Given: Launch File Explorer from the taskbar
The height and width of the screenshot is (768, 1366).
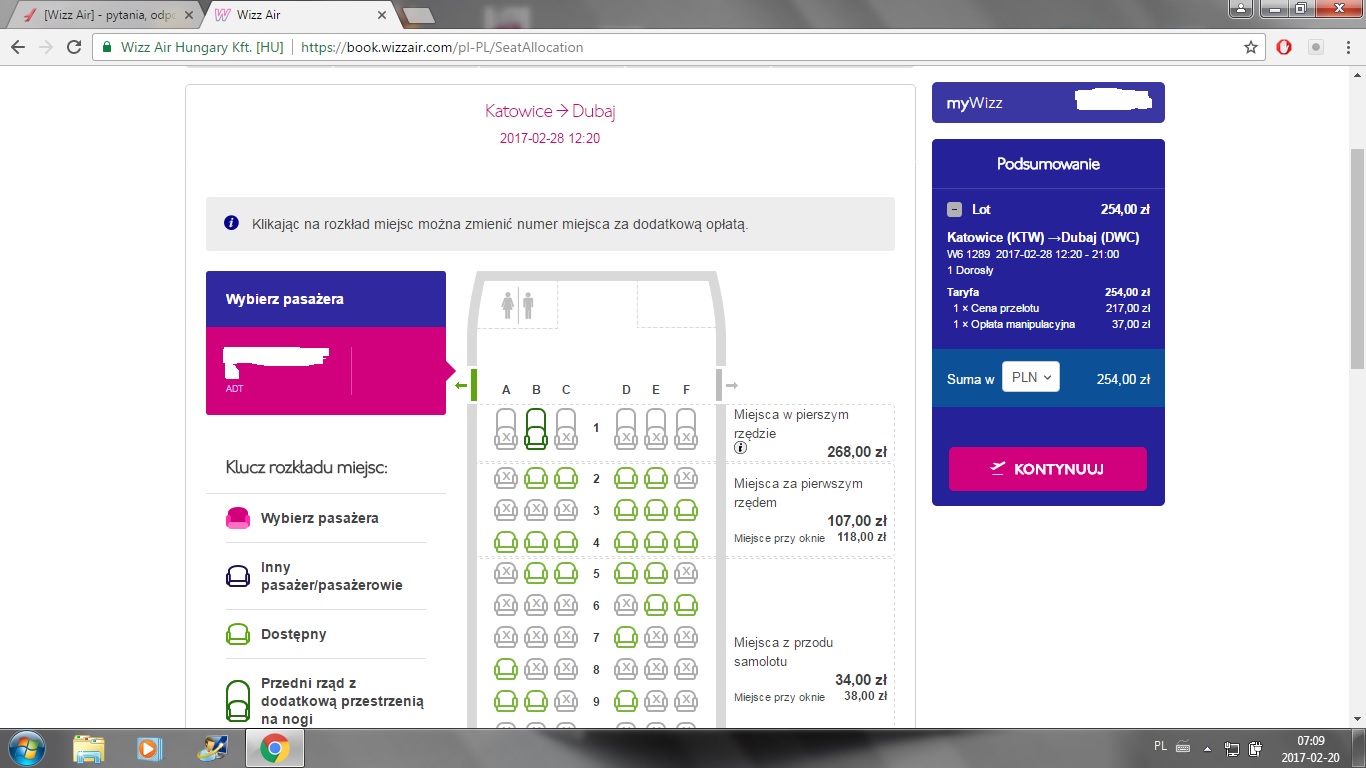Looking at the screenshot, I should [x=89, y=747].
